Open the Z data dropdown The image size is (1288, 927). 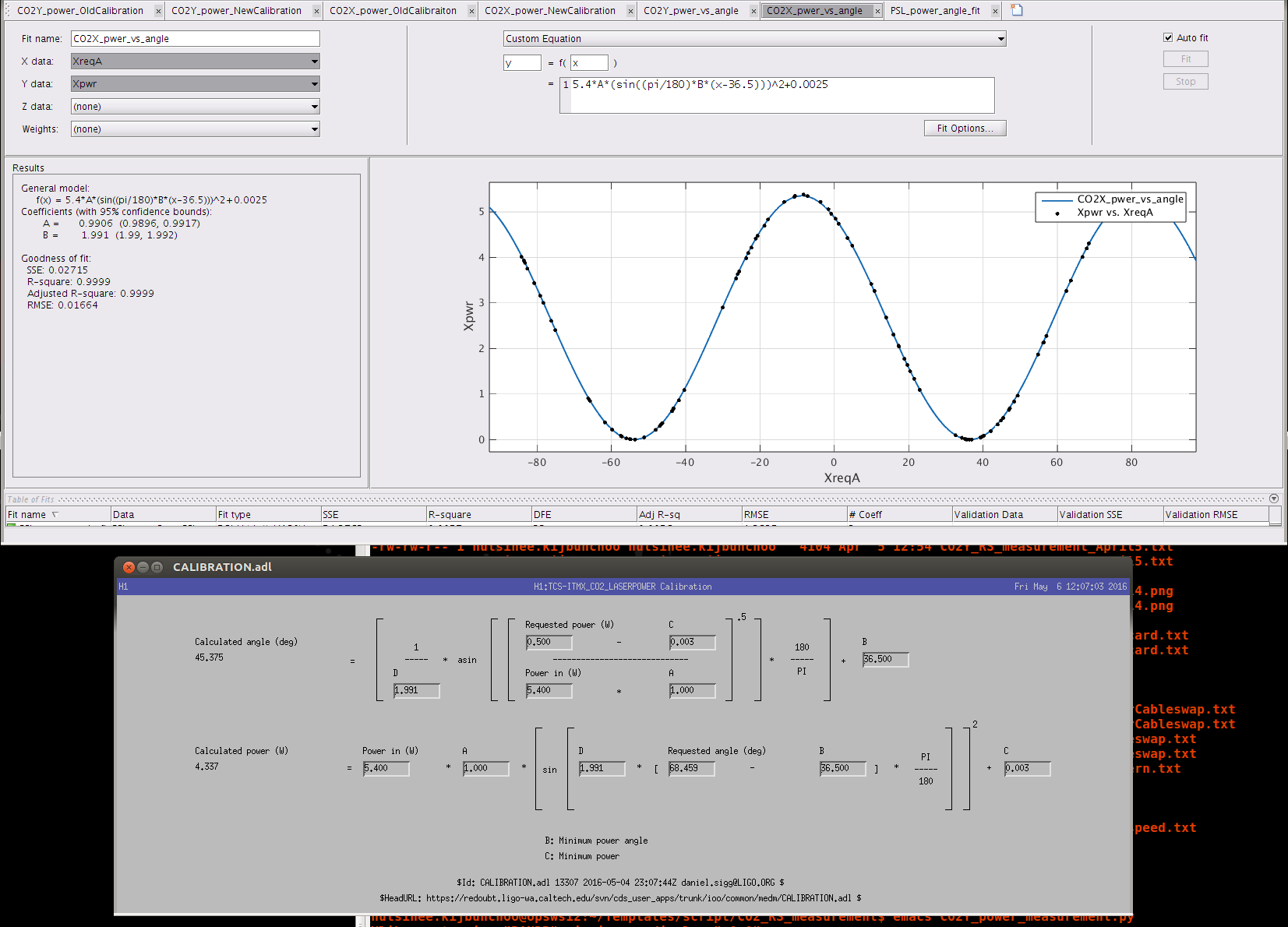click(x=196, y=106)
